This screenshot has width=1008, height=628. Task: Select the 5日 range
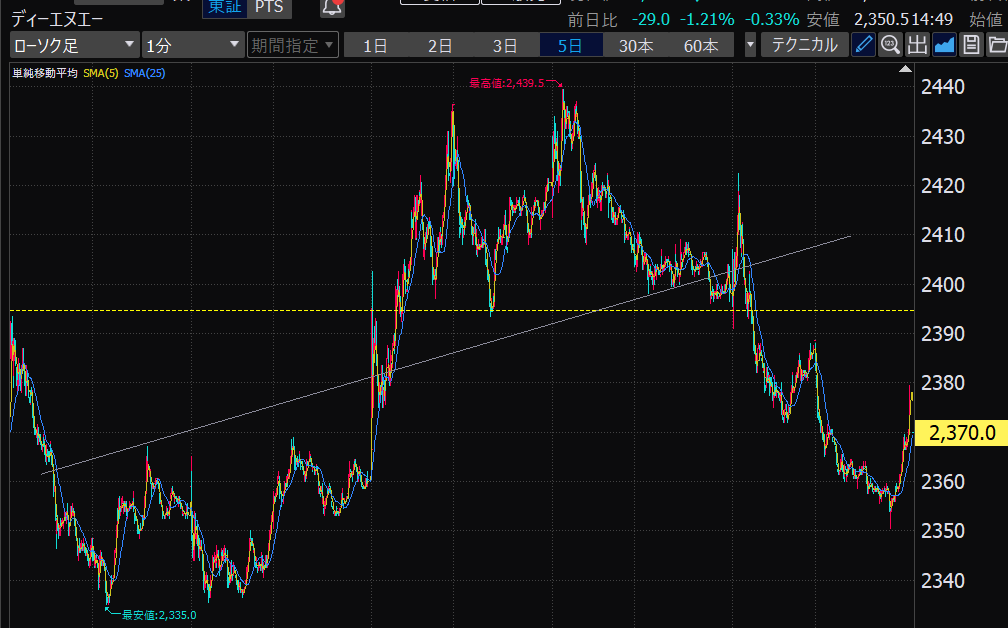point(570,46)
